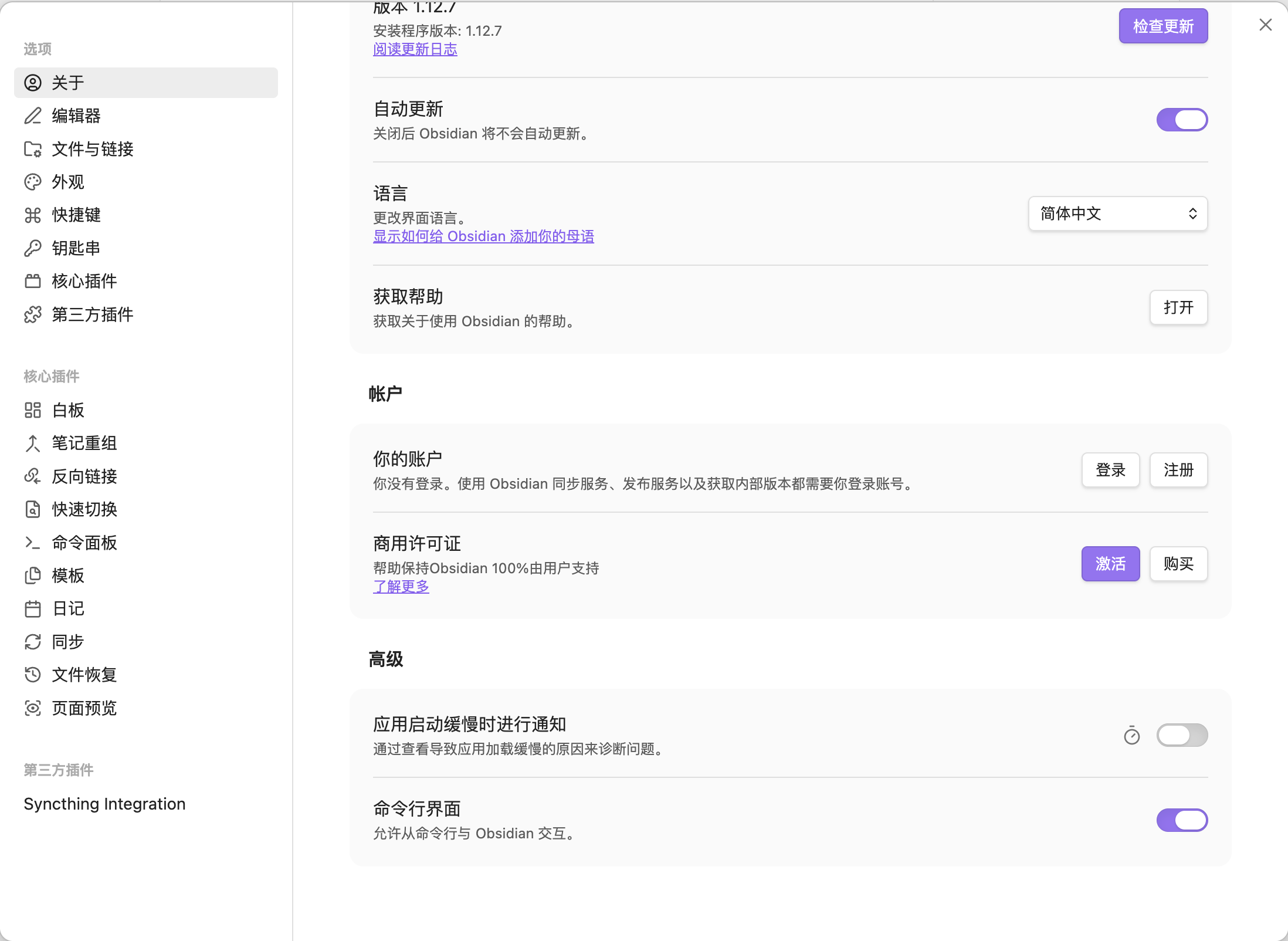Image resolution: width=1288 pixels, height=941 pixels.
Task: Disable the automatic updates toggle
Action: pos(1181,120)
